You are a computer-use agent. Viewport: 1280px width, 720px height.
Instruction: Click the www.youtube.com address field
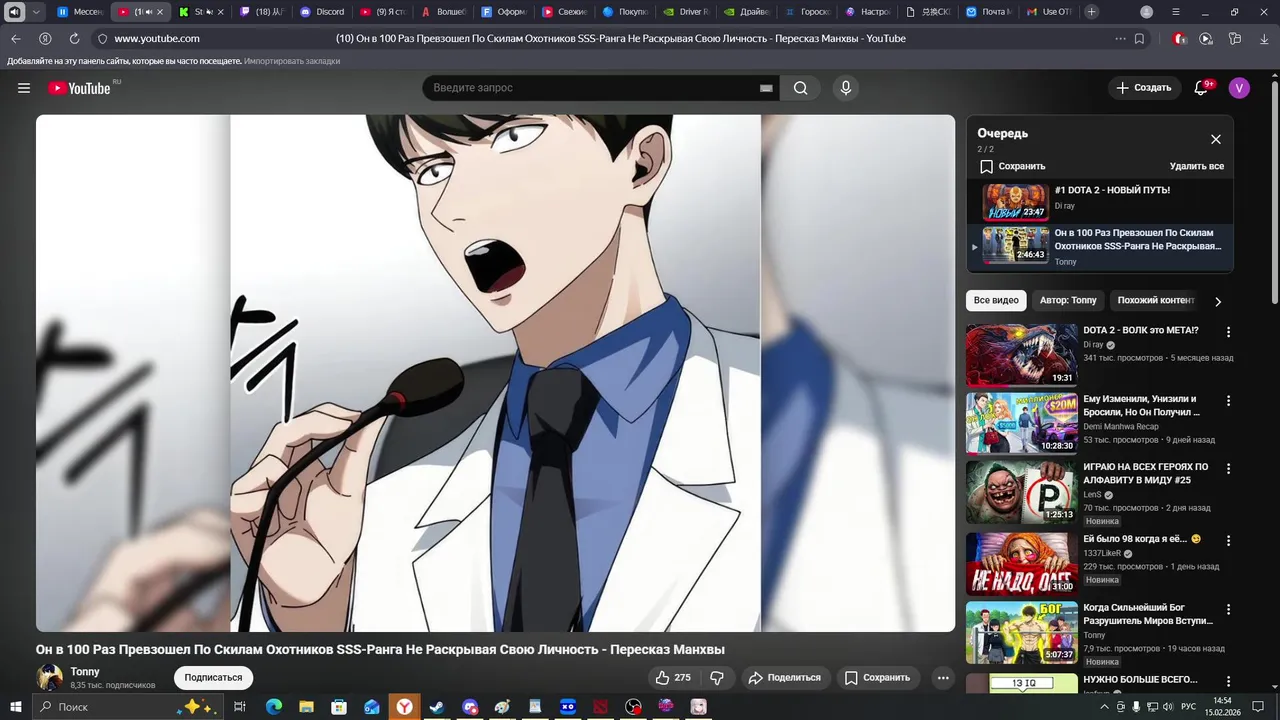click(x=157, y=38)
